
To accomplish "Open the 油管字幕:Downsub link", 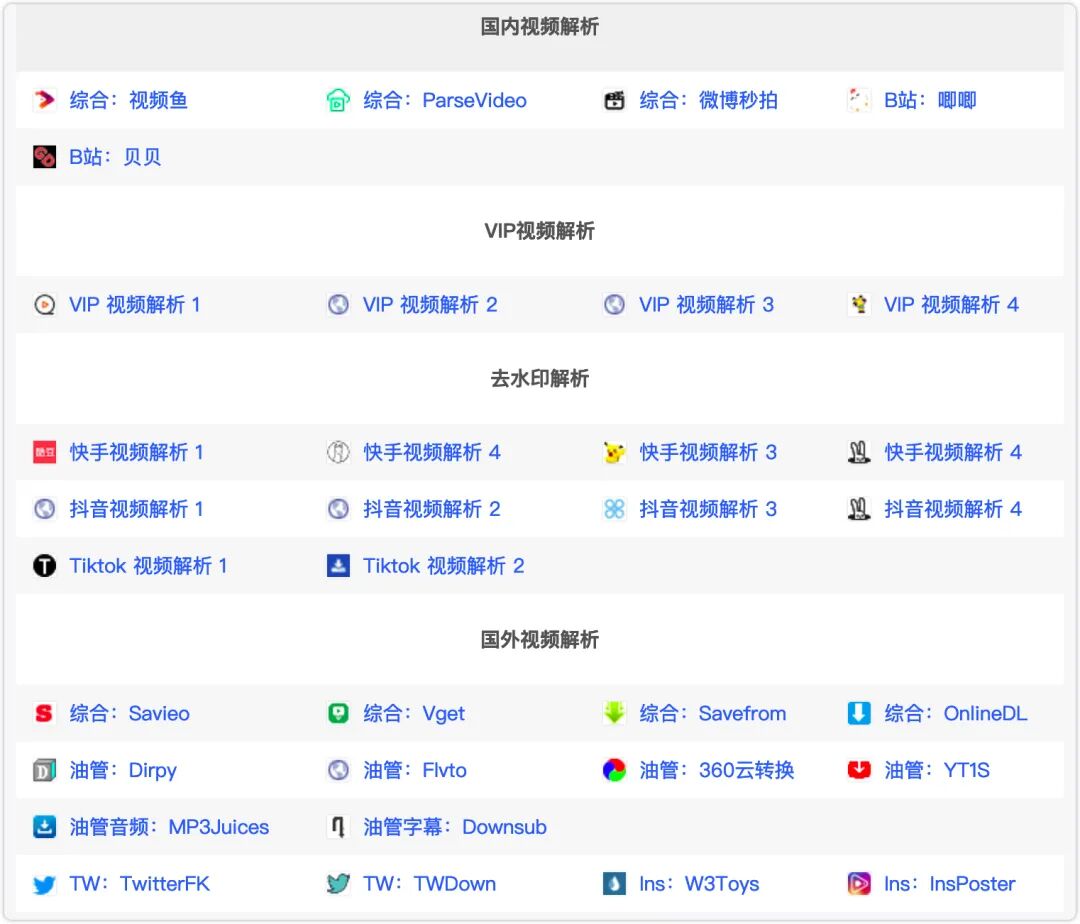I will point(455,827).
